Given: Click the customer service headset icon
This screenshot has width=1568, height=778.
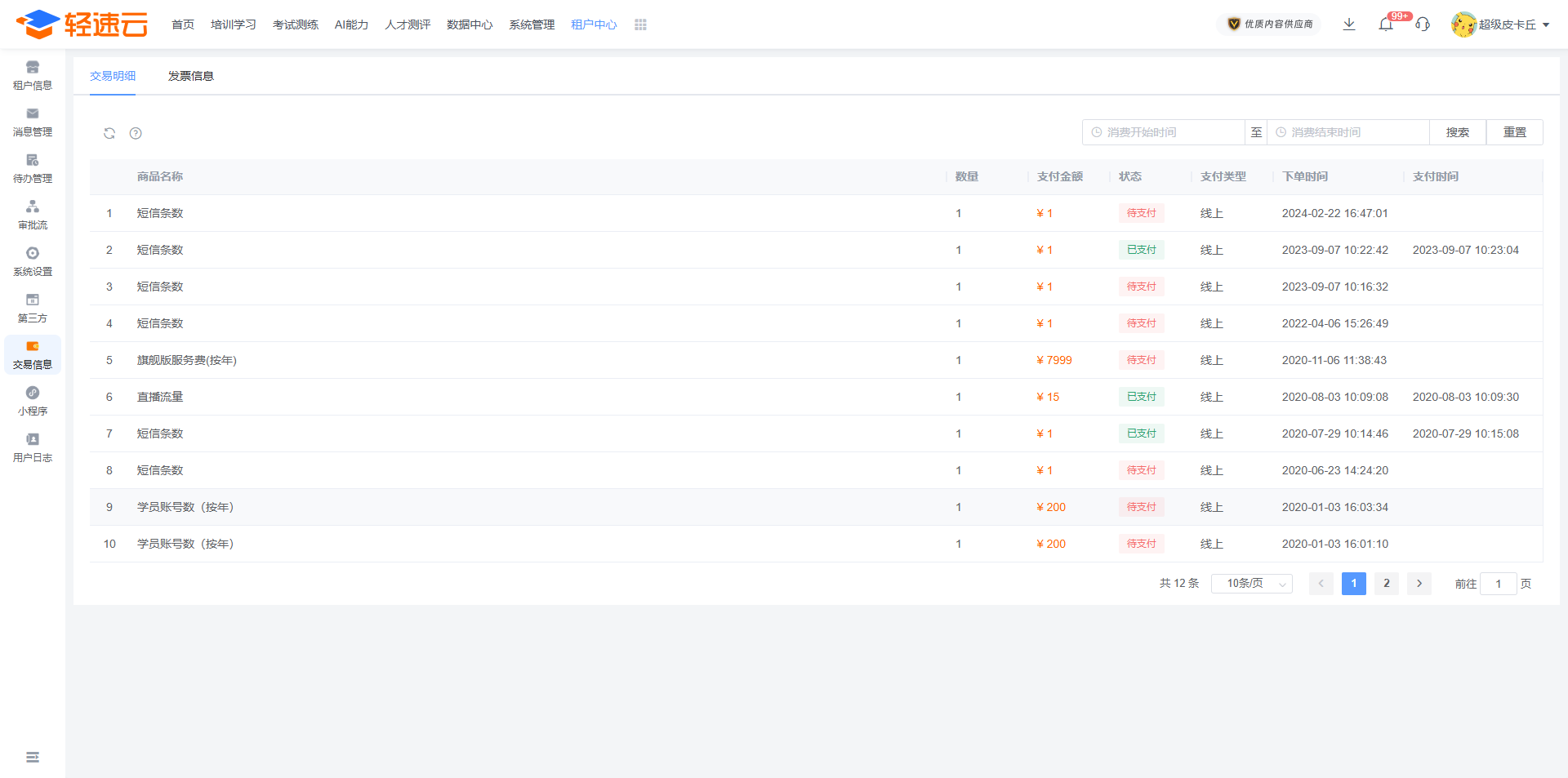Looking at the screenshot, I should [x=1423, y=24].
